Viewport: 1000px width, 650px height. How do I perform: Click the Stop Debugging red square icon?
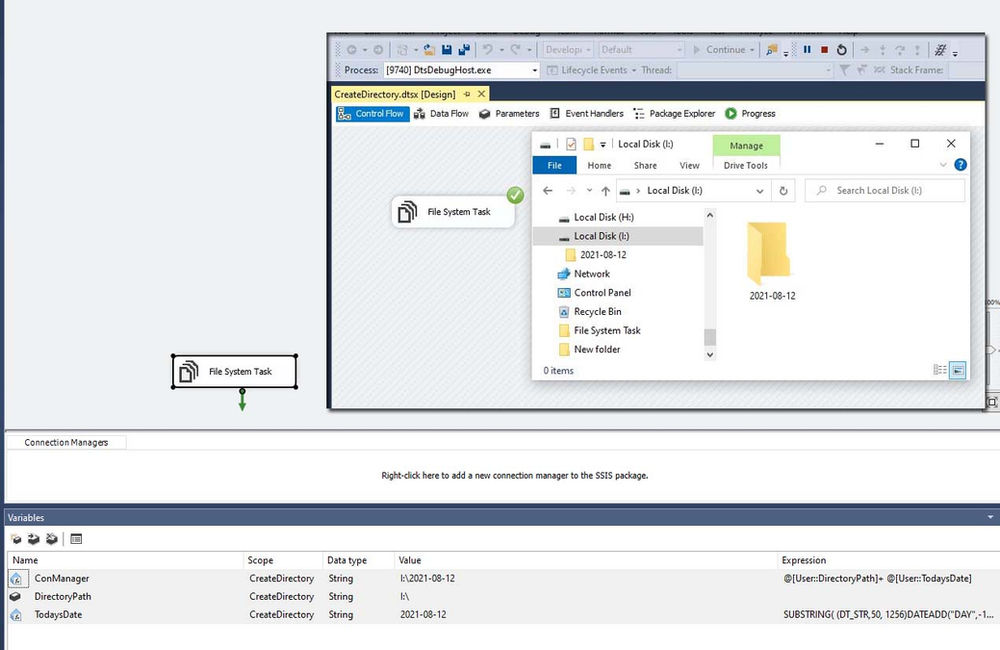click(824, 49)
